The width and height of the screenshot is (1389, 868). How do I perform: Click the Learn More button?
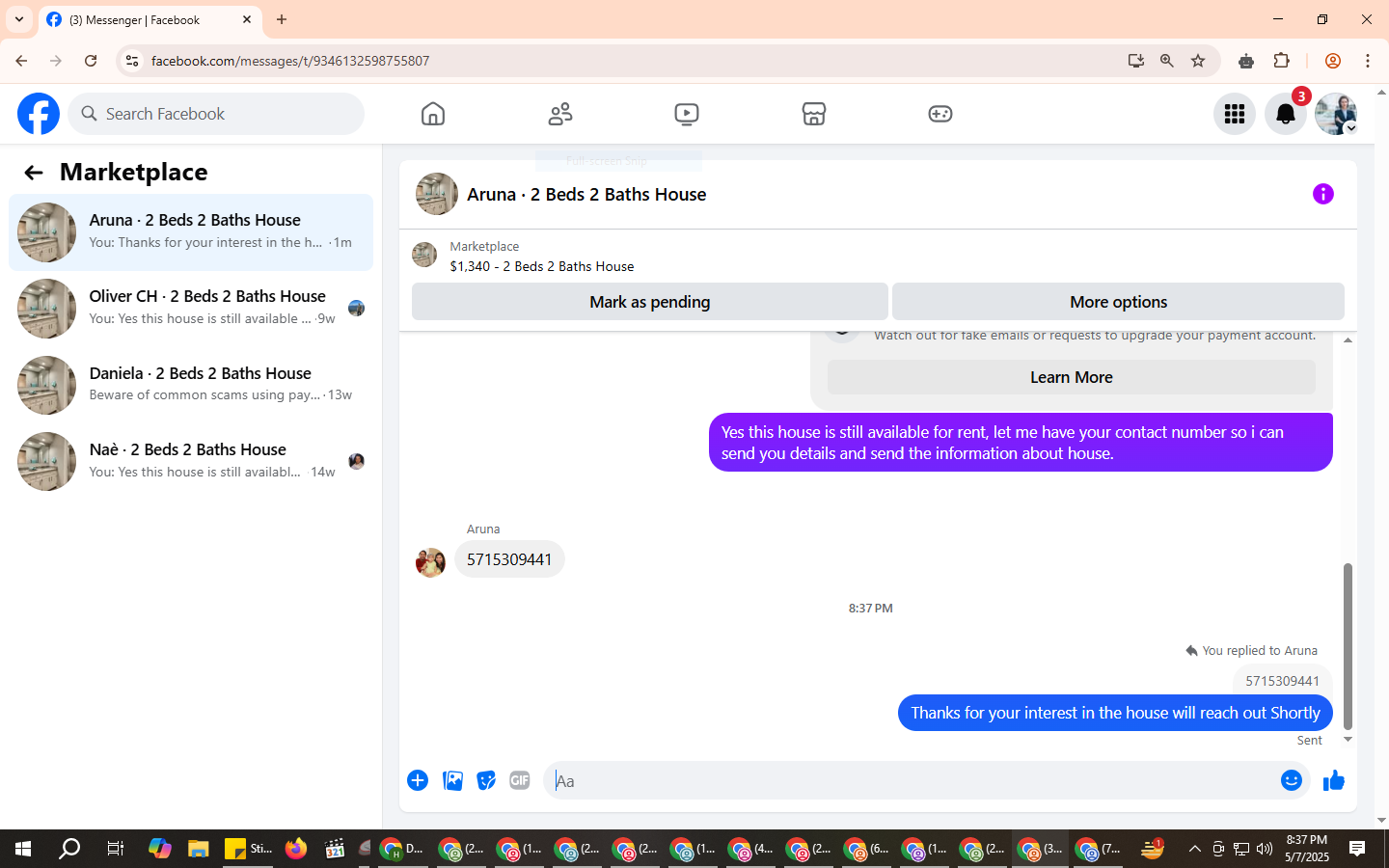1071,377
